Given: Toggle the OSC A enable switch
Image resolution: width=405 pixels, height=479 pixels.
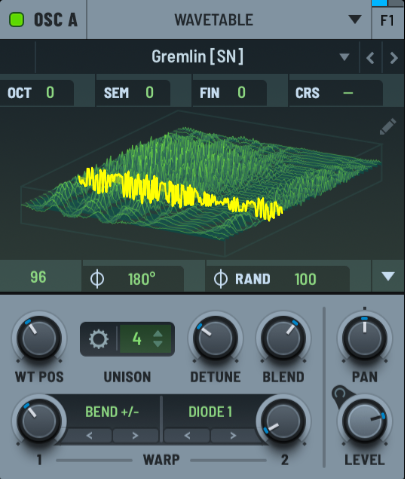Looking at the screenshot, I should coord(16,20).
